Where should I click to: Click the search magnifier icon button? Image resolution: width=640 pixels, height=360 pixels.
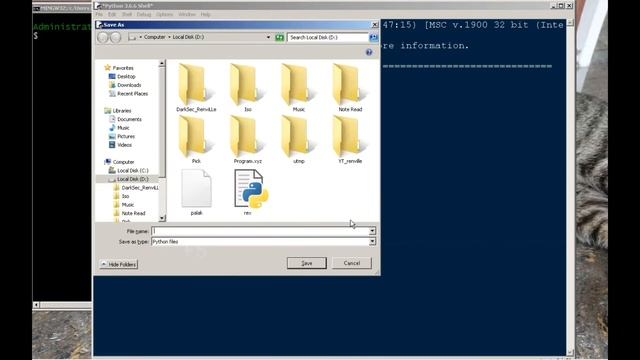pos(373,38)
